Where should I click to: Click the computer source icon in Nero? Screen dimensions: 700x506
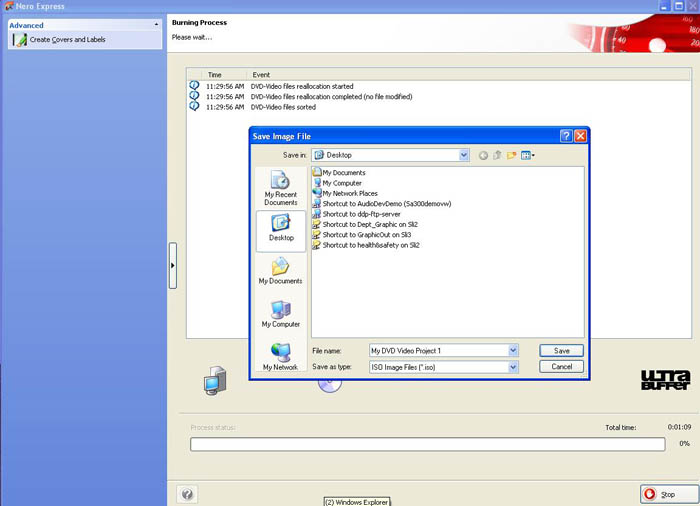[x=215, y=381]
